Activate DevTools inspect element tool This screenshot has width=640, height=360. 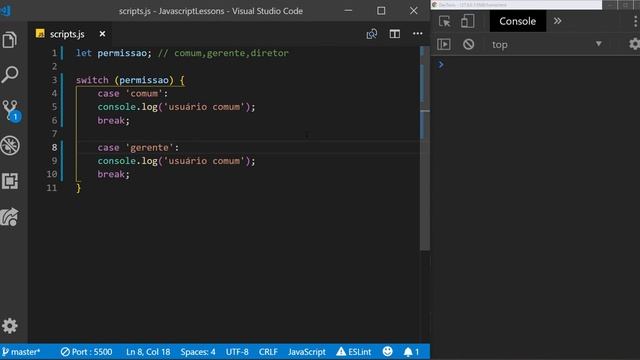(x=444, y=21)
